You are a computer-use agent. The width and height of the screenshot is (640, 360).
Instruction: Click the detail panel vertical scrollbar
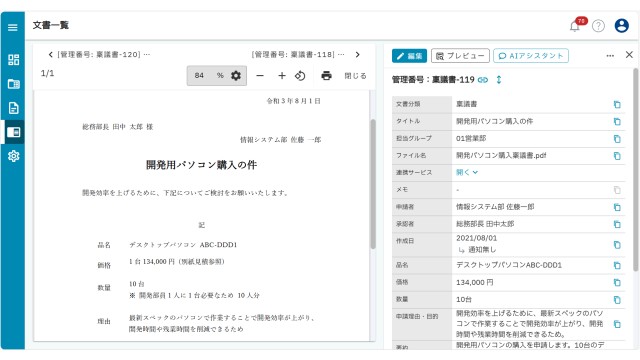636,169
